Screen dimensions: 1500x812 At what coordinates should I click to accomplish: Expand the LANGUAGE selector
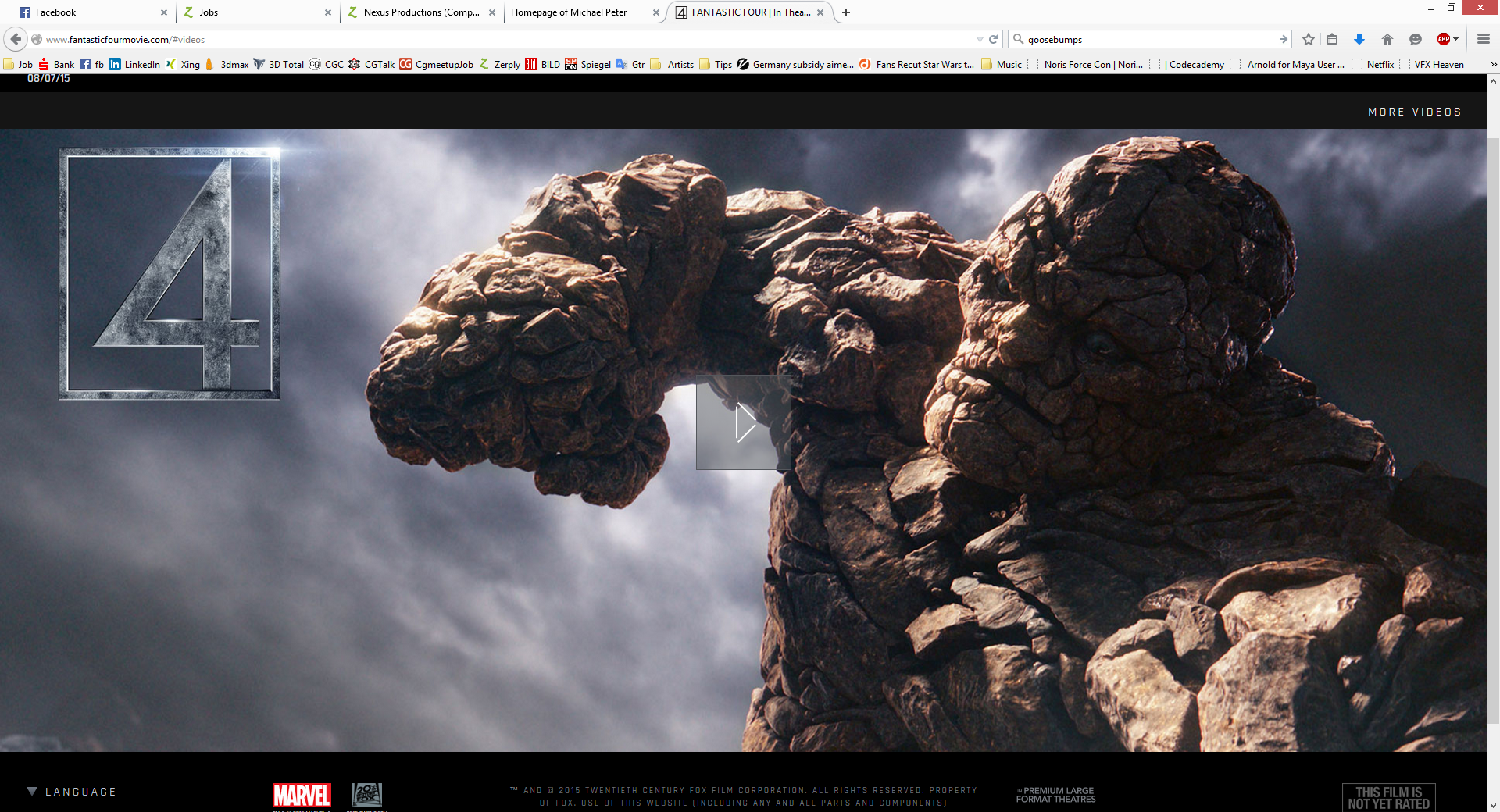72,792
